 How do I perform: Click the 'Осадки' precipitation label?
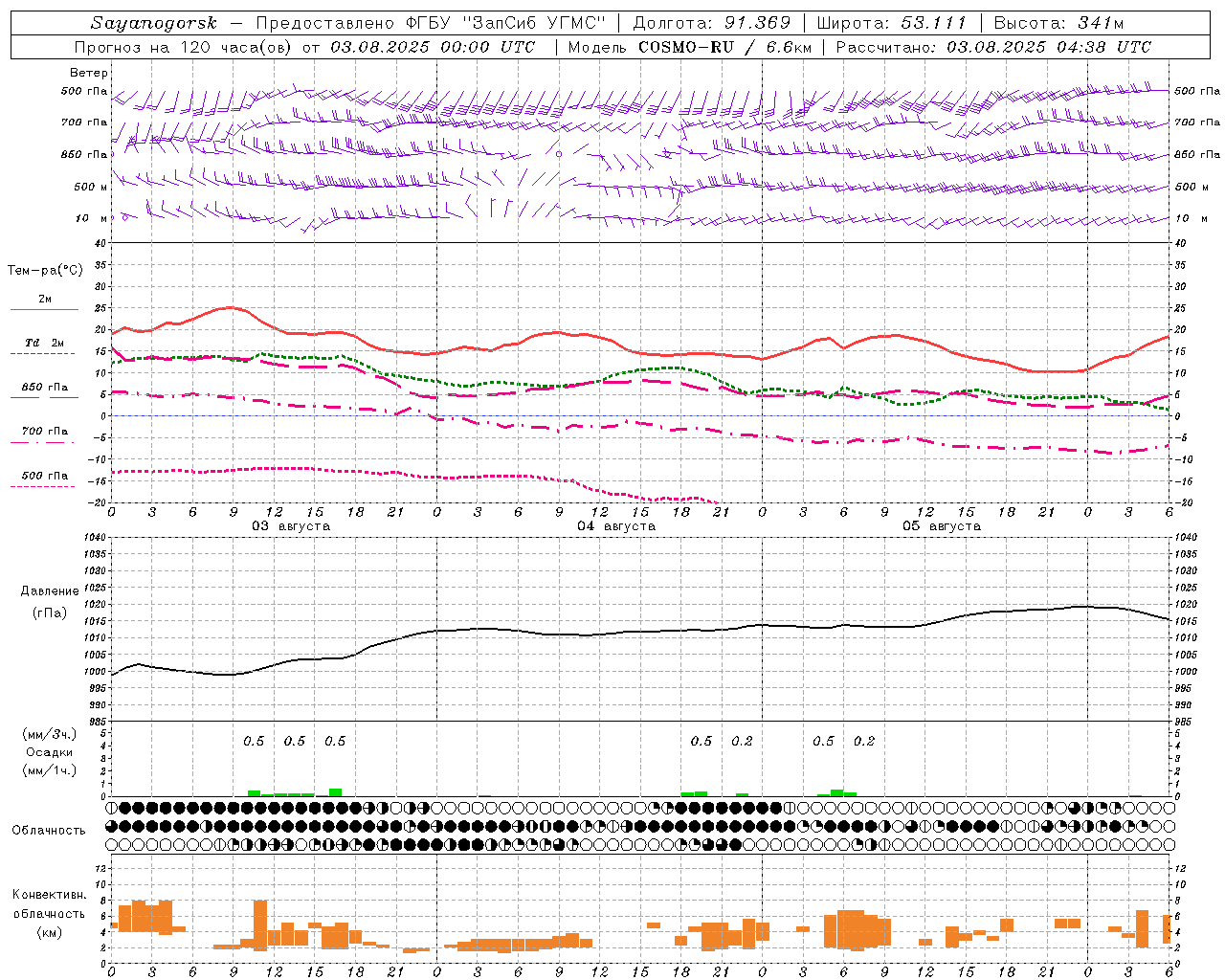[50, 752]
